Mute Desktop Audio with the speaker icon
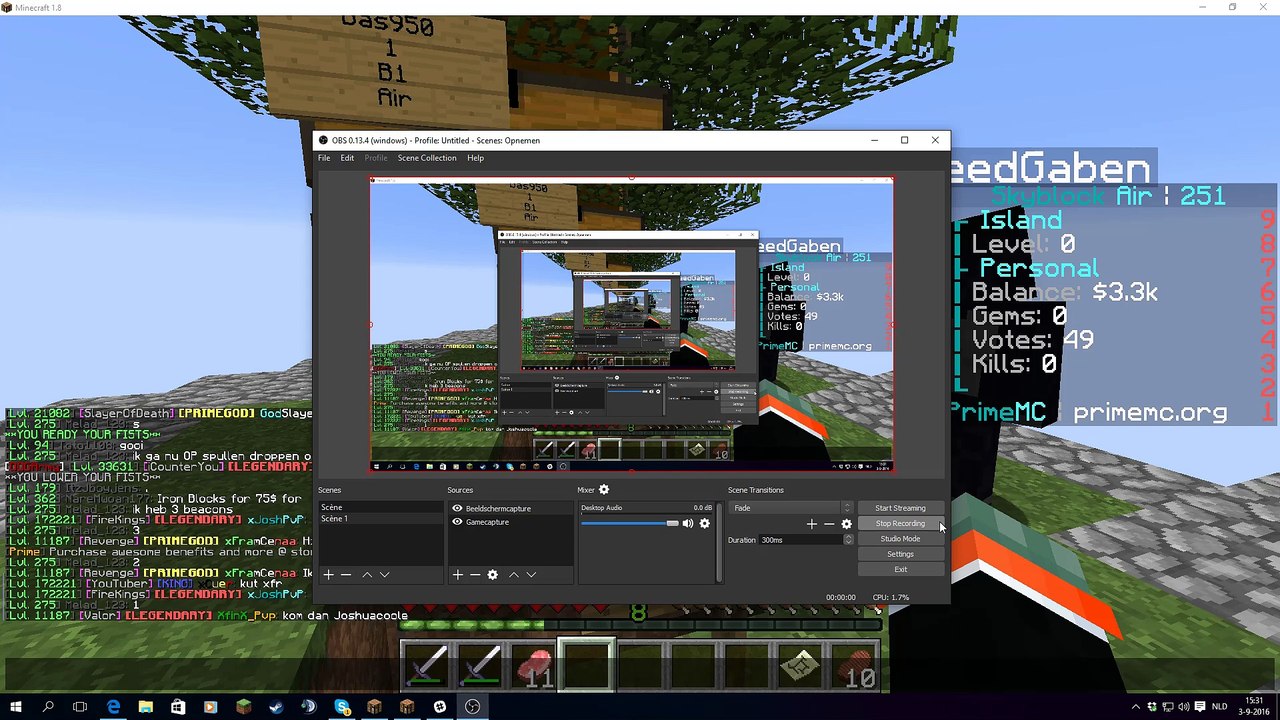The width and height of the screenshot is (1280, 720). (x=688, y=523)
